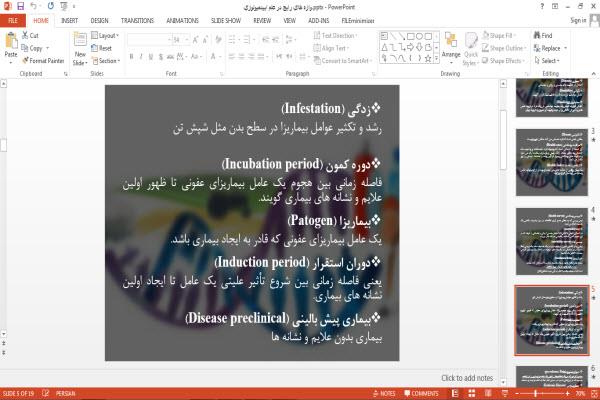Toggle Italic formatting
Viewport: 600px width, 400px height.
pos(141,57)
